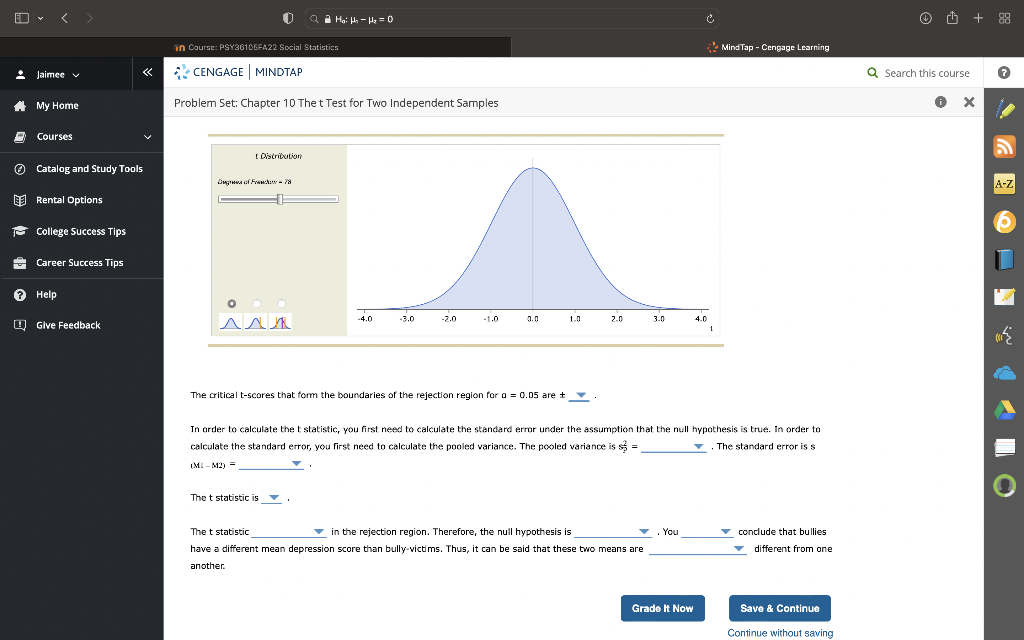Open the standard error dropdown

tap(271, 464)
